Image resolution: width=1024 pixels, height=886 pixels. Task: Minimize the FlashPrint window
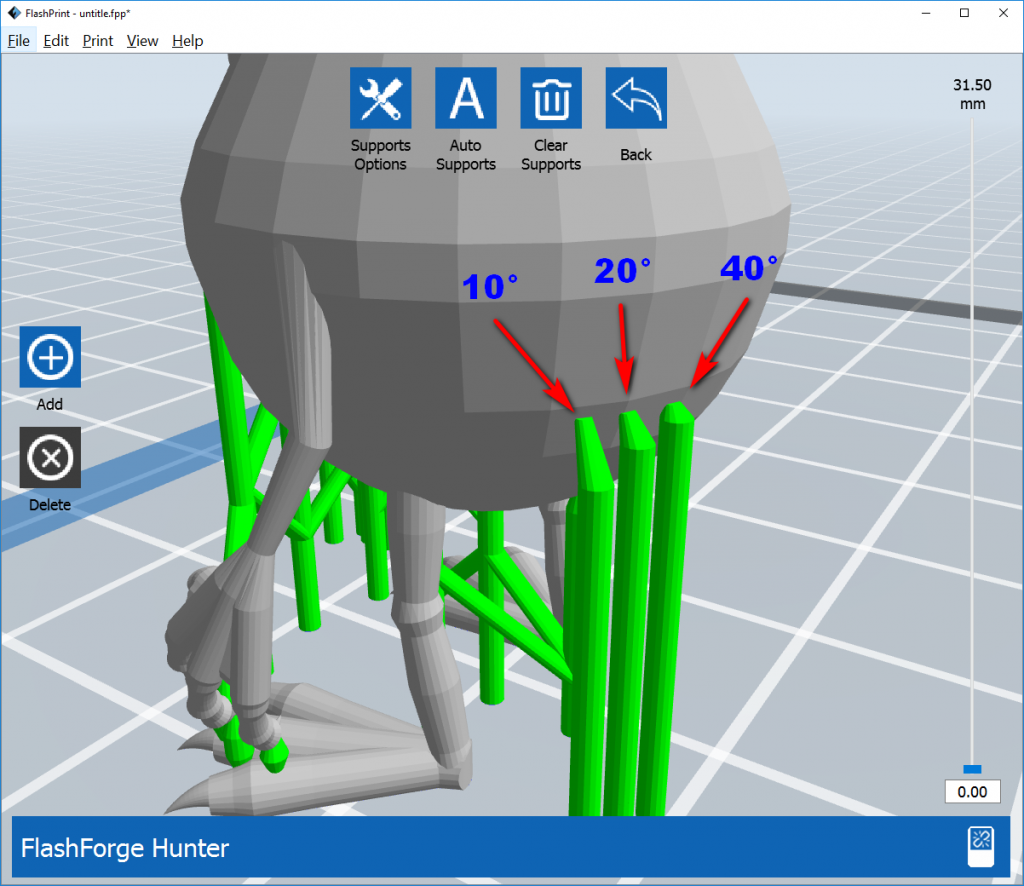[x=926, y=13]
